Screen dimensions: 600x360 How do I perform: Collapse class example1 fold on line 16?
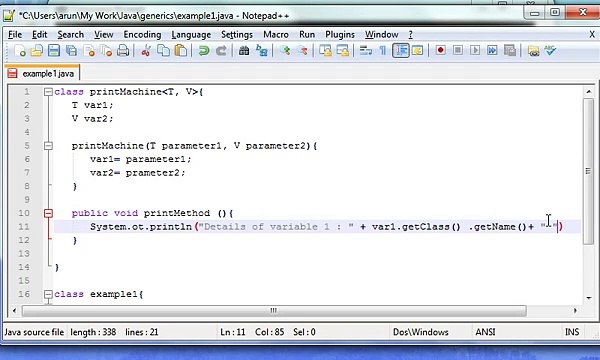tap(48, 294)
